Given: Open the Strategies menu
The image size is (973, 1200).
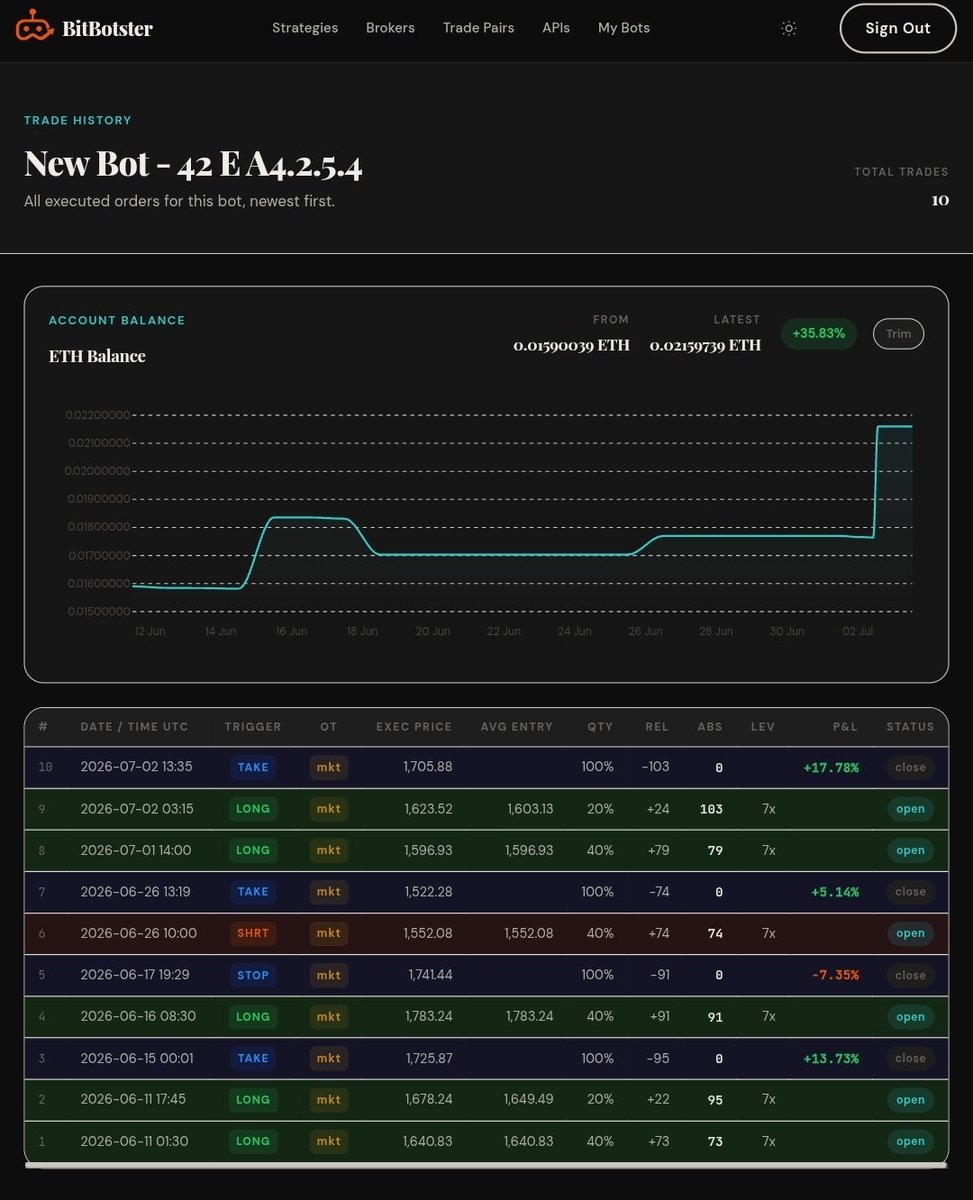Looking at the screenshot, I should pyautogui.click(x=305, y=28).
